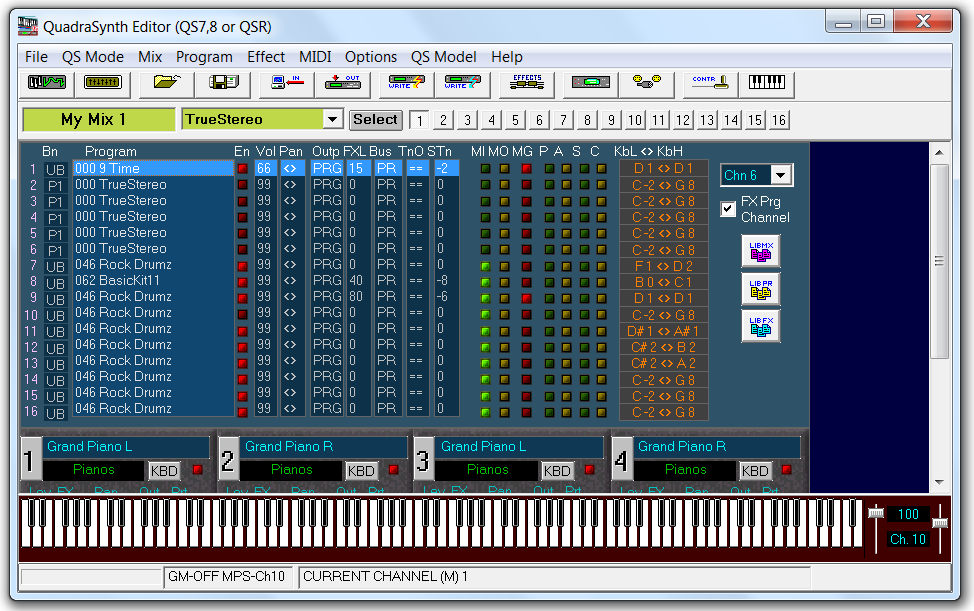This screenshot has height=611, width=974.
Task: Open the LIB PR program library
Action: pos(760,289)
